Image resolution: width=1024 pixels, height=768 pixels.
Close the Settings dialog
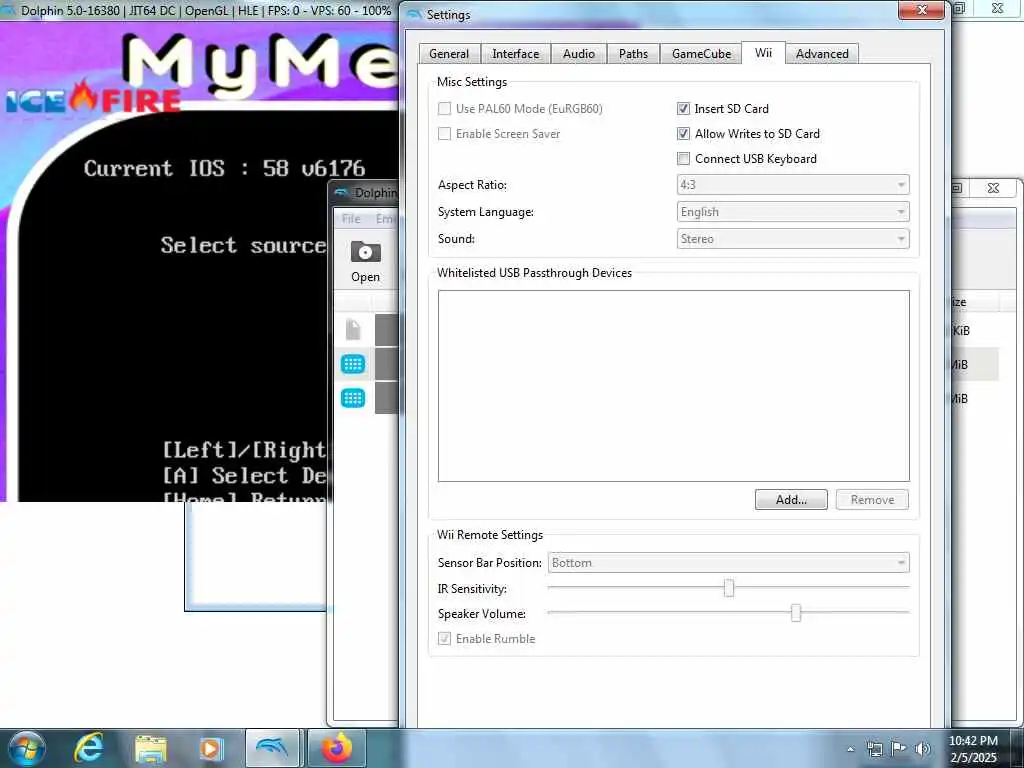tap(921, 10)
